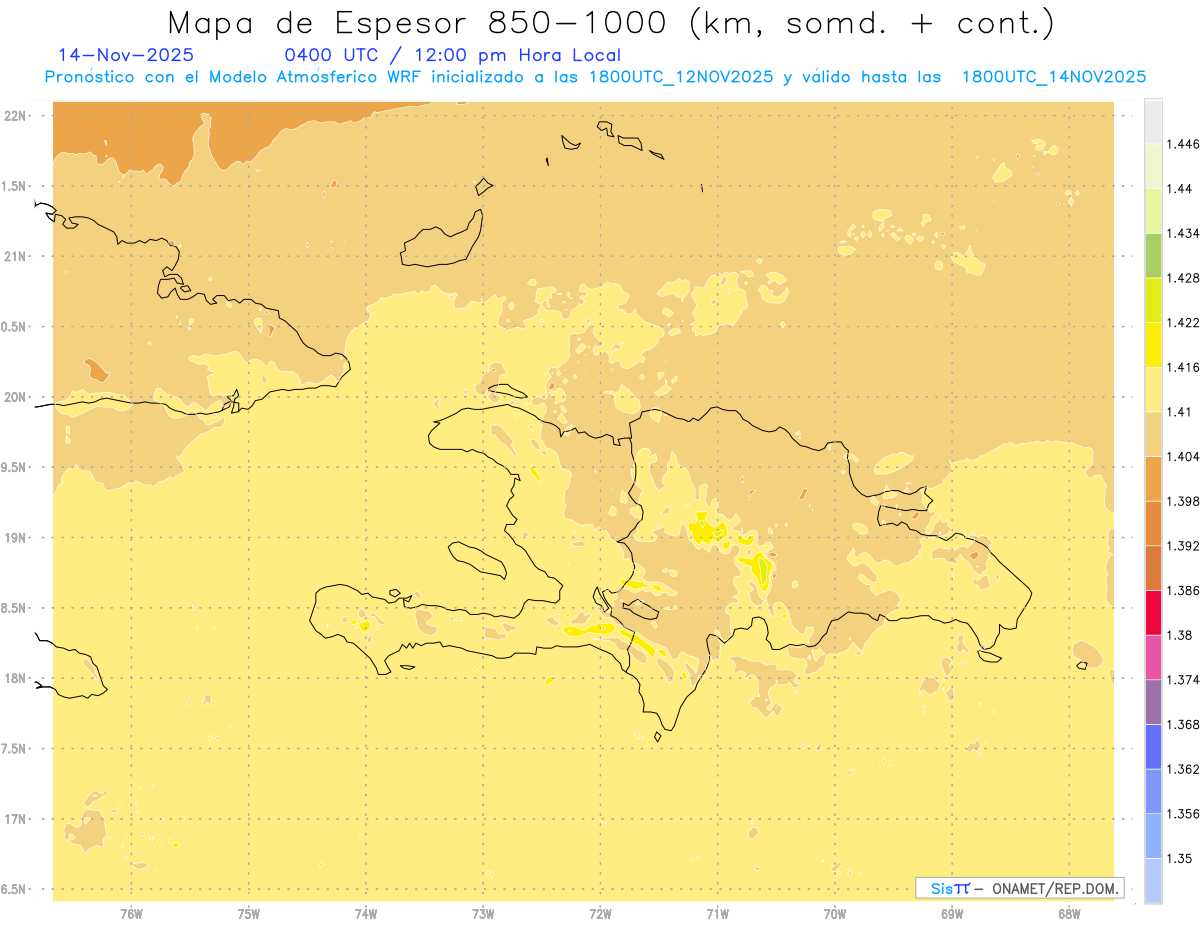Click the latitude label '19N'
Image resolution: width=1200 pixels, height=927 pixels.
(15, 538)
